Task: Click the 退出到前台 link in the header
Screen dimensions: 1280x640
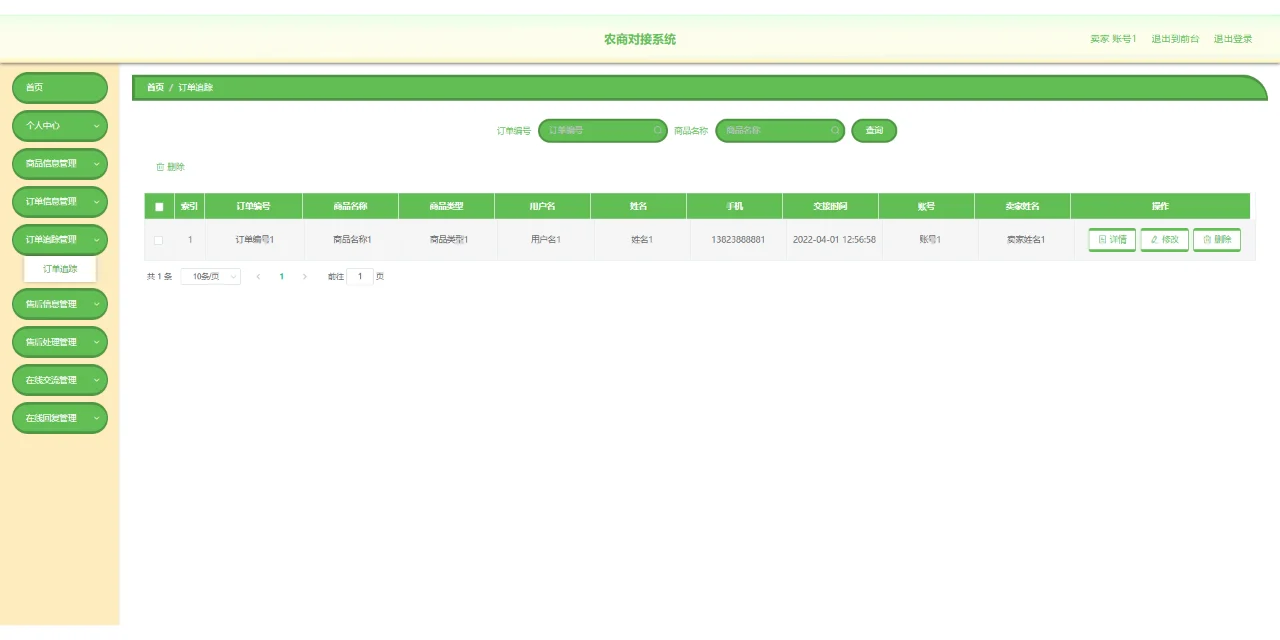Action: pyautogui.click(x=1176, y=38)
